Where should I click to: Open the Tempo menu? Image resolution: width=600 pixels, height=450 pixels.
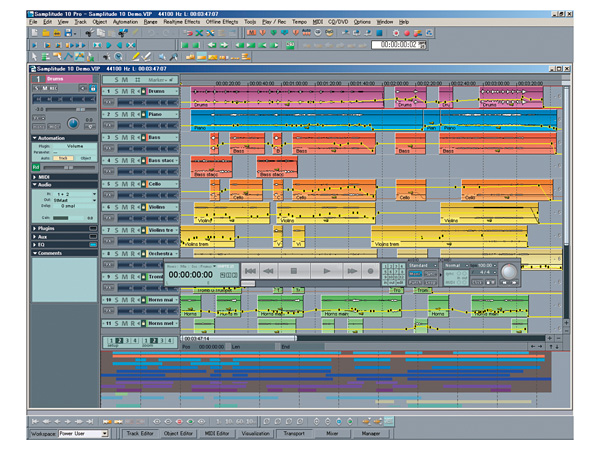(x=299, y=22)
